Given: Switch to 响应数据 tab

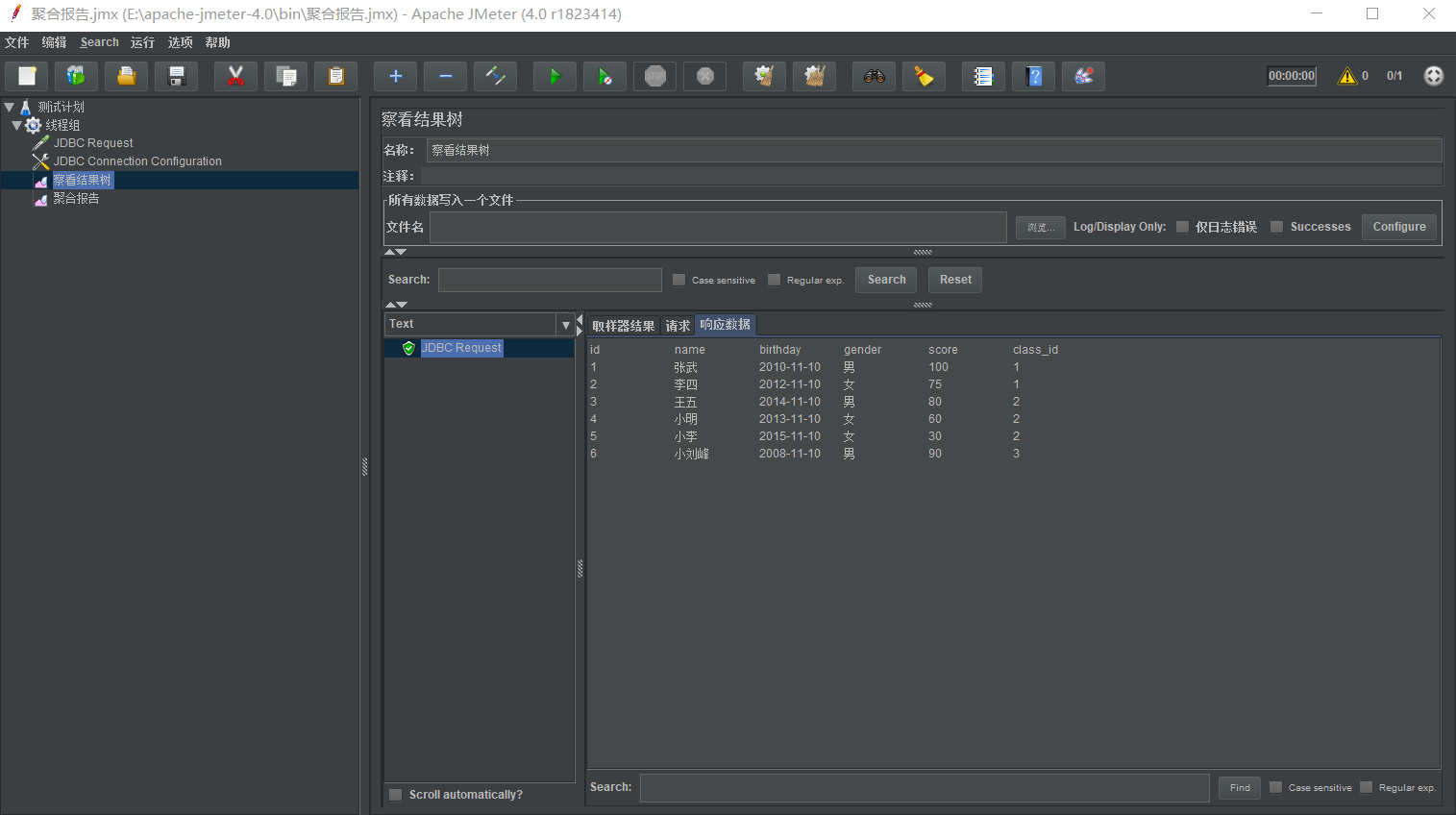Looking at the screenshot, I should [x=726, y=325].
